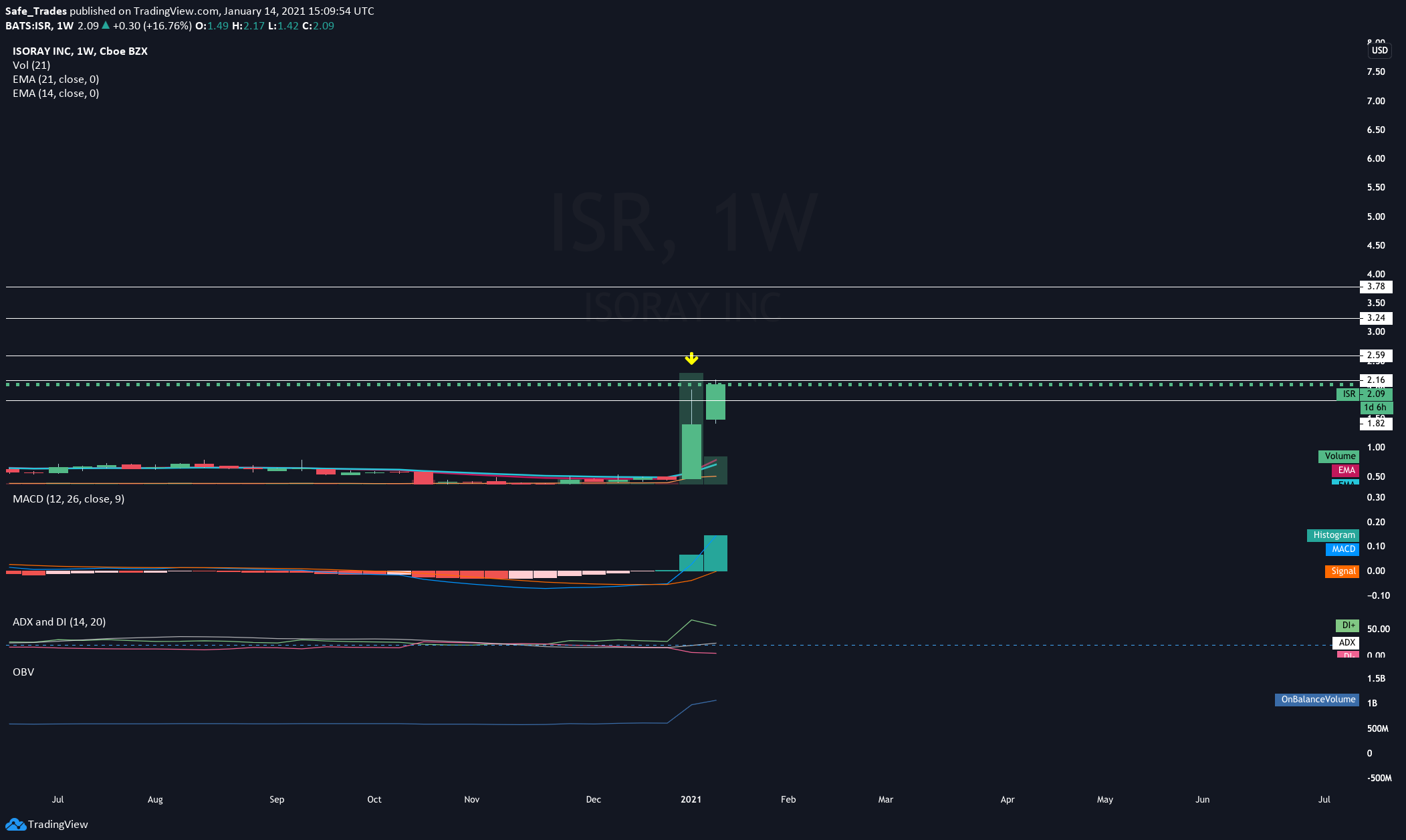Click the 2021 label on time axis
Screen dimensions: 1406x840
pos(691,799)
